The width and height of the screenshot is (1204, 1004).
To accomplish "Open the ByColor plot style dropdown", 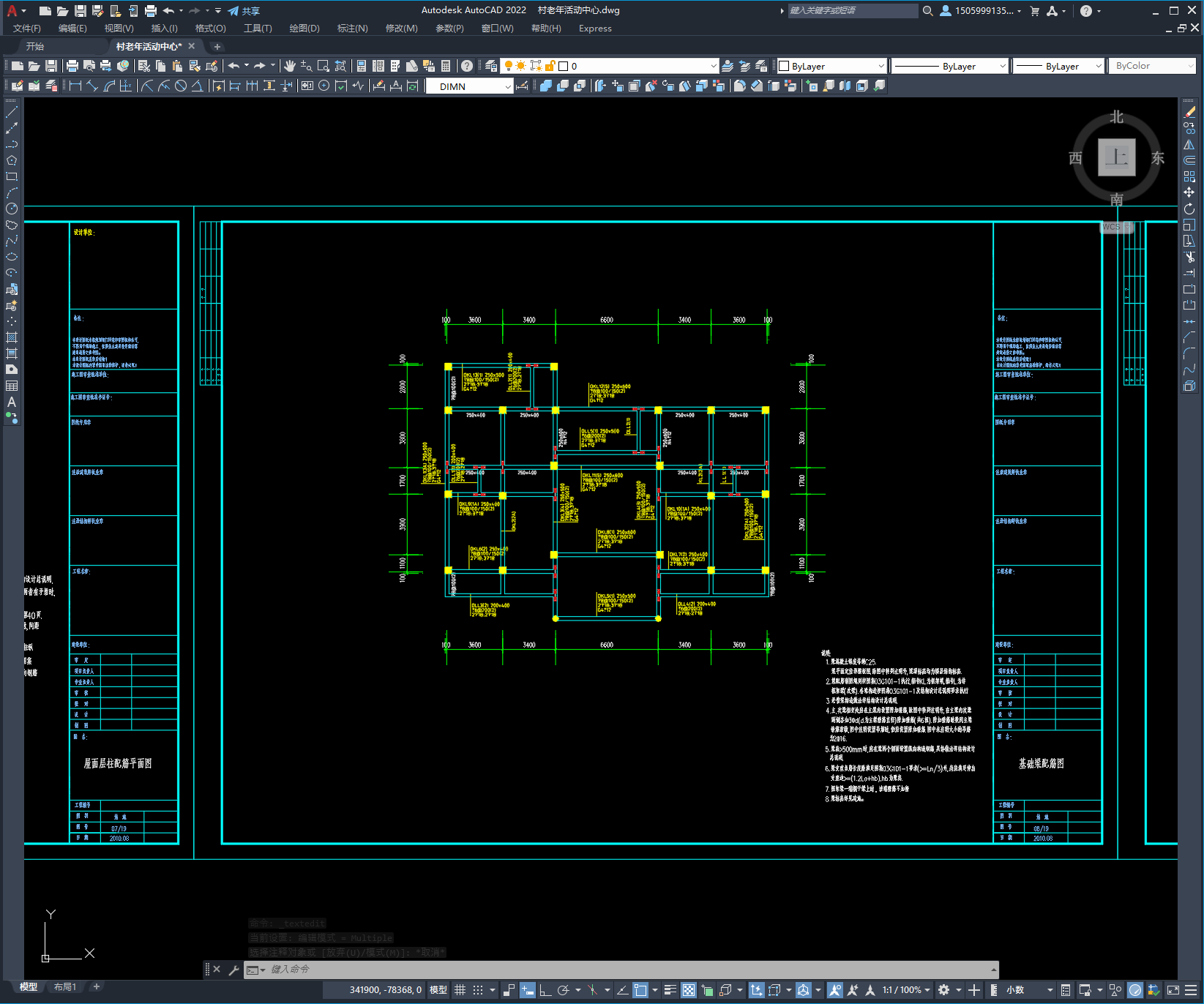I will (x=1153, y=66).
